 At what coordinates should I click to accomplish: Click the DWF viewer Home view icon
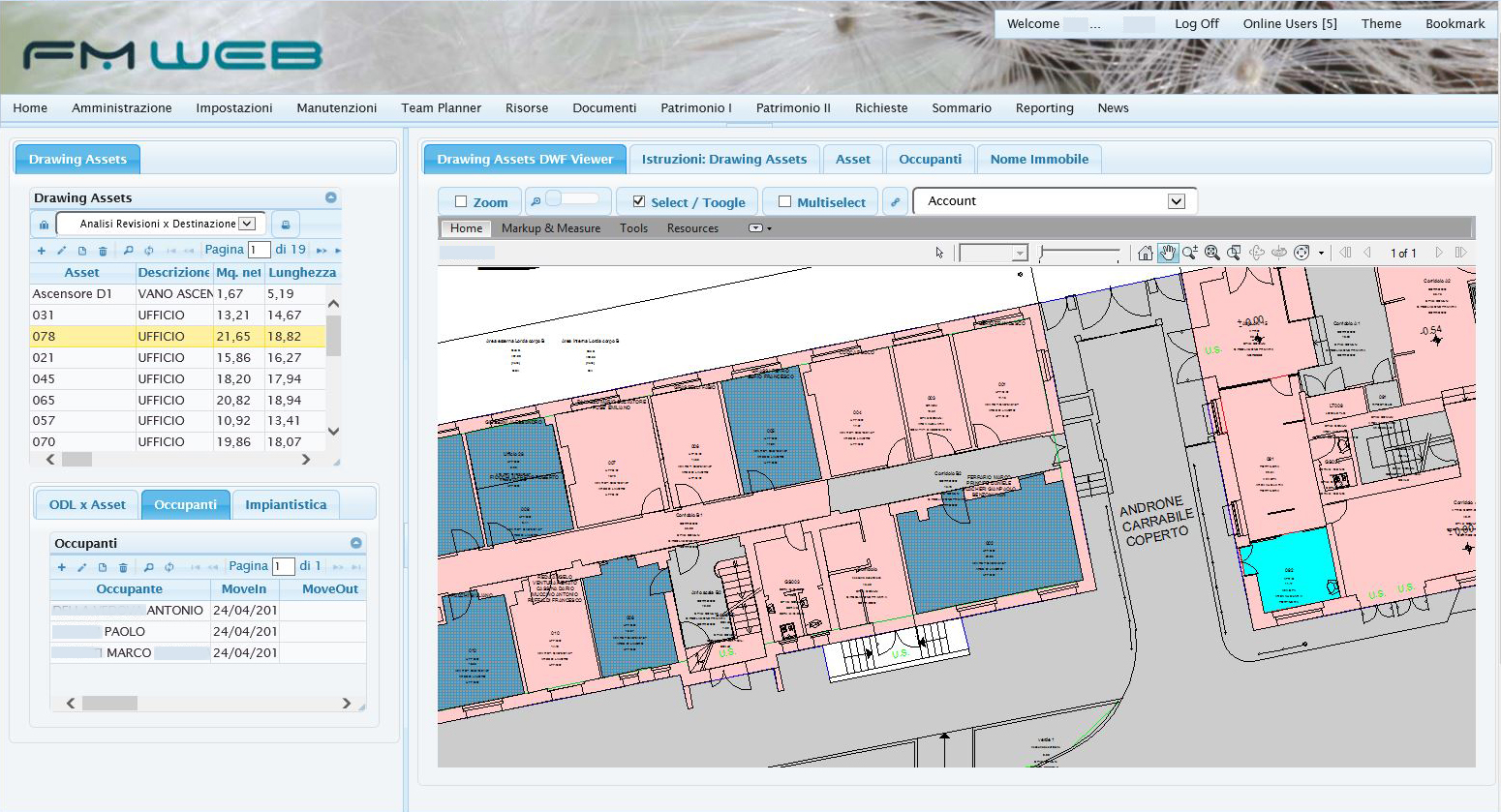[x=1146, y=253]
